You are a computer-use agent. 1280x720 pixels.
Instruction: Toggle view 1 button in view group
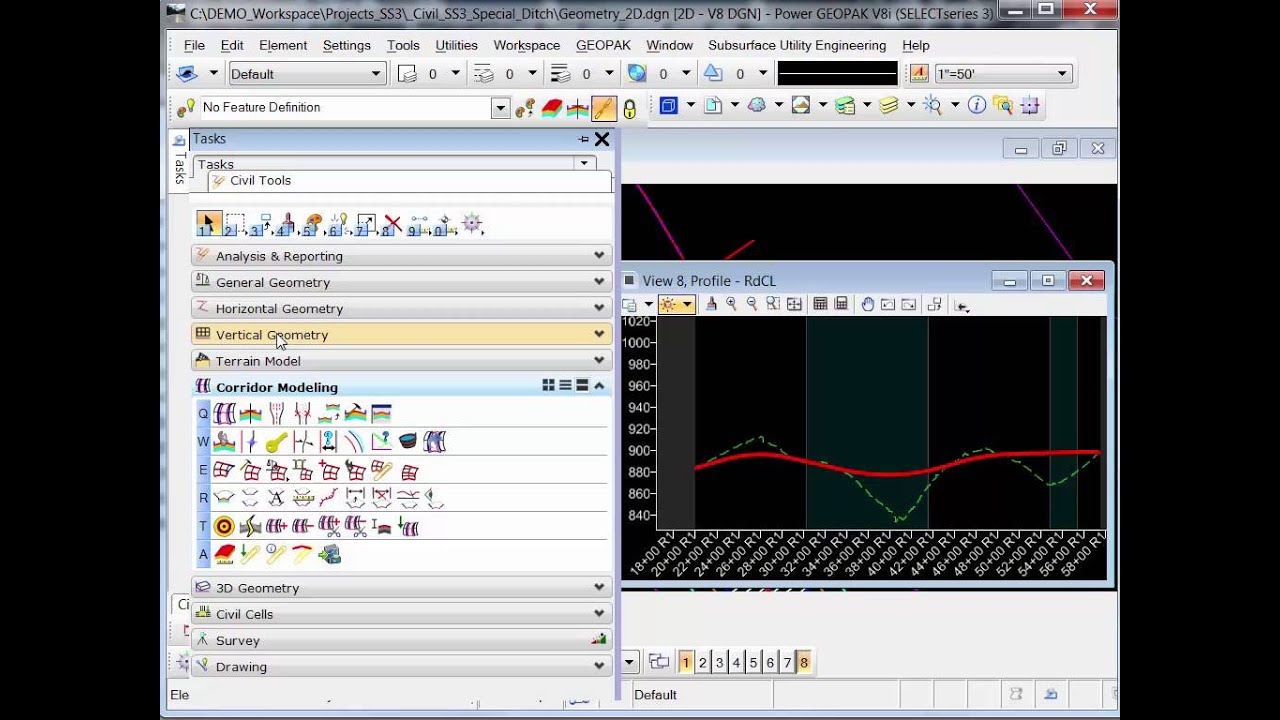(x=685, y=662)
